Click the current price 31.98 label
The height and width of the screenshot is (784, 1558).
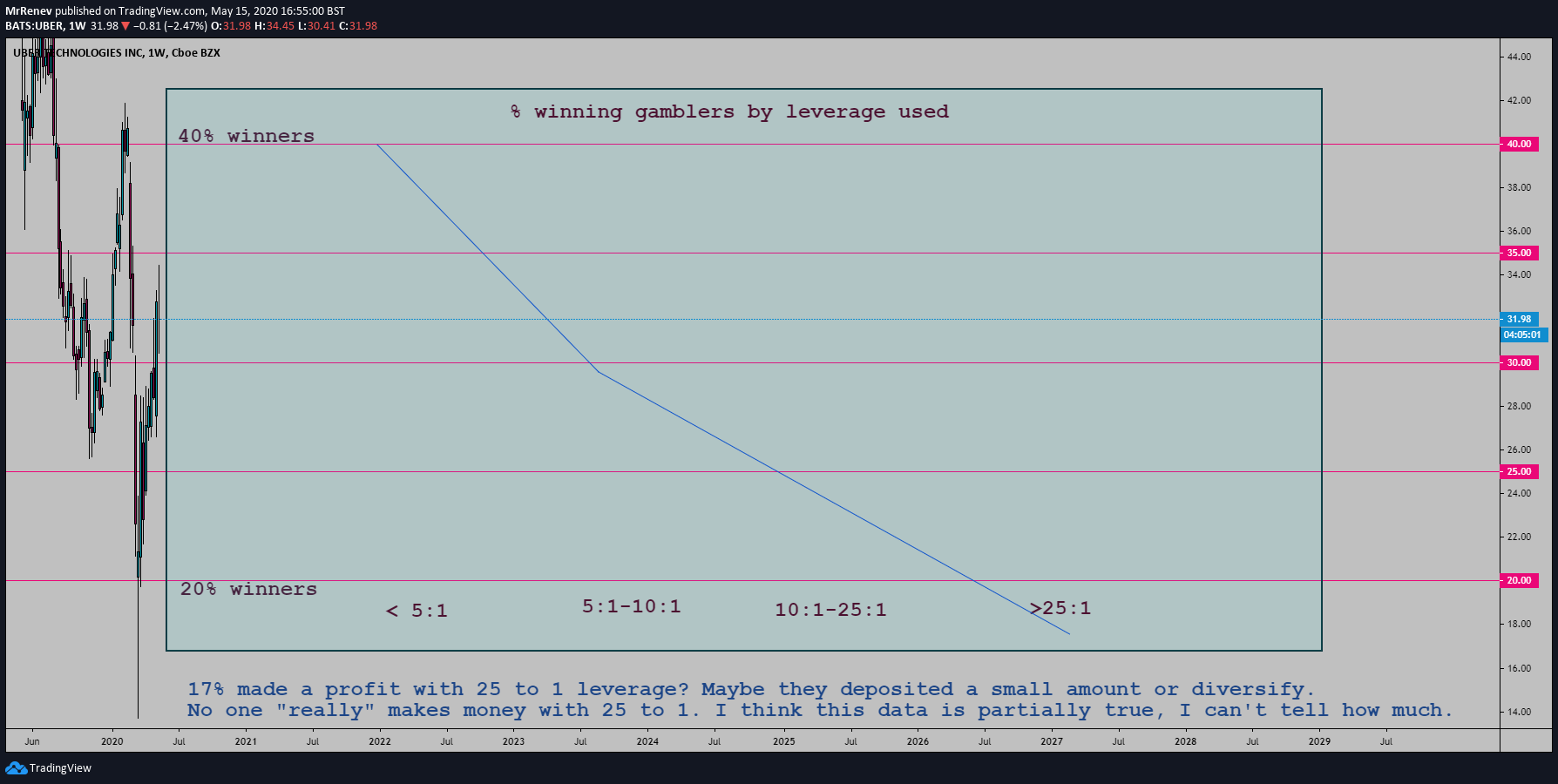pos(1519,319)
